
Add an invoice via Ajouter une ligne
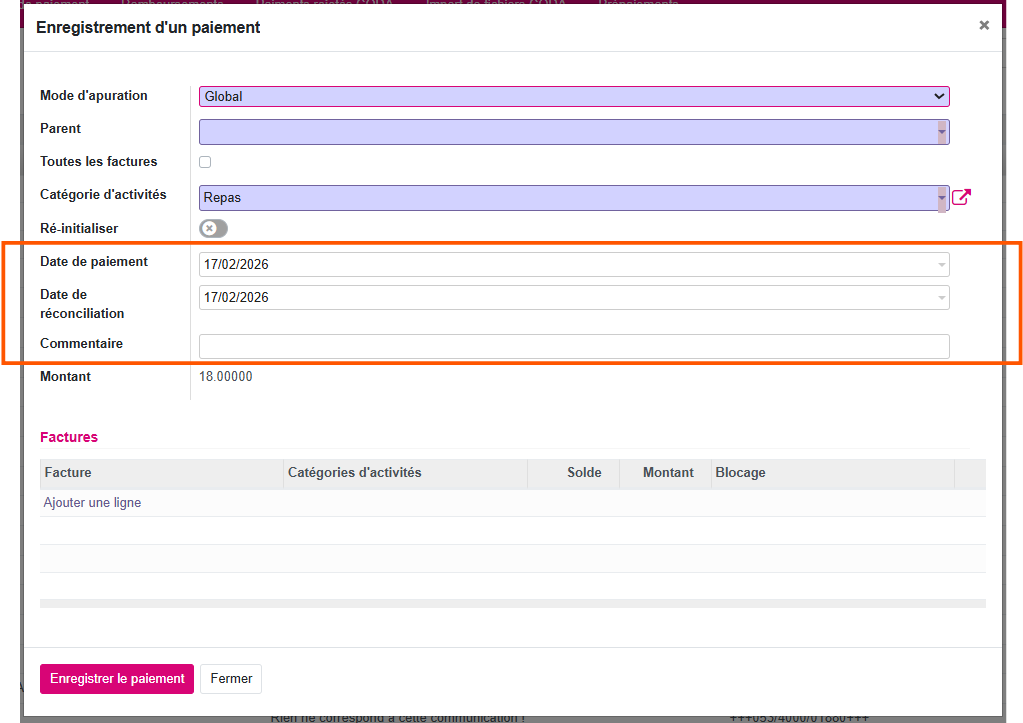pyautogui.click(x=92, y=503)
